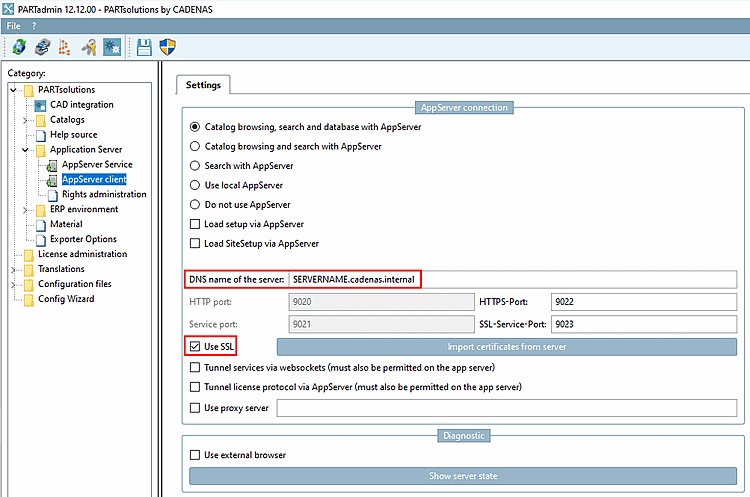Image resolution: width=750 pixels, height=497 pixels.
Task: Uncheck the Use SSL checkbox
Action: (x=195, y=346)
